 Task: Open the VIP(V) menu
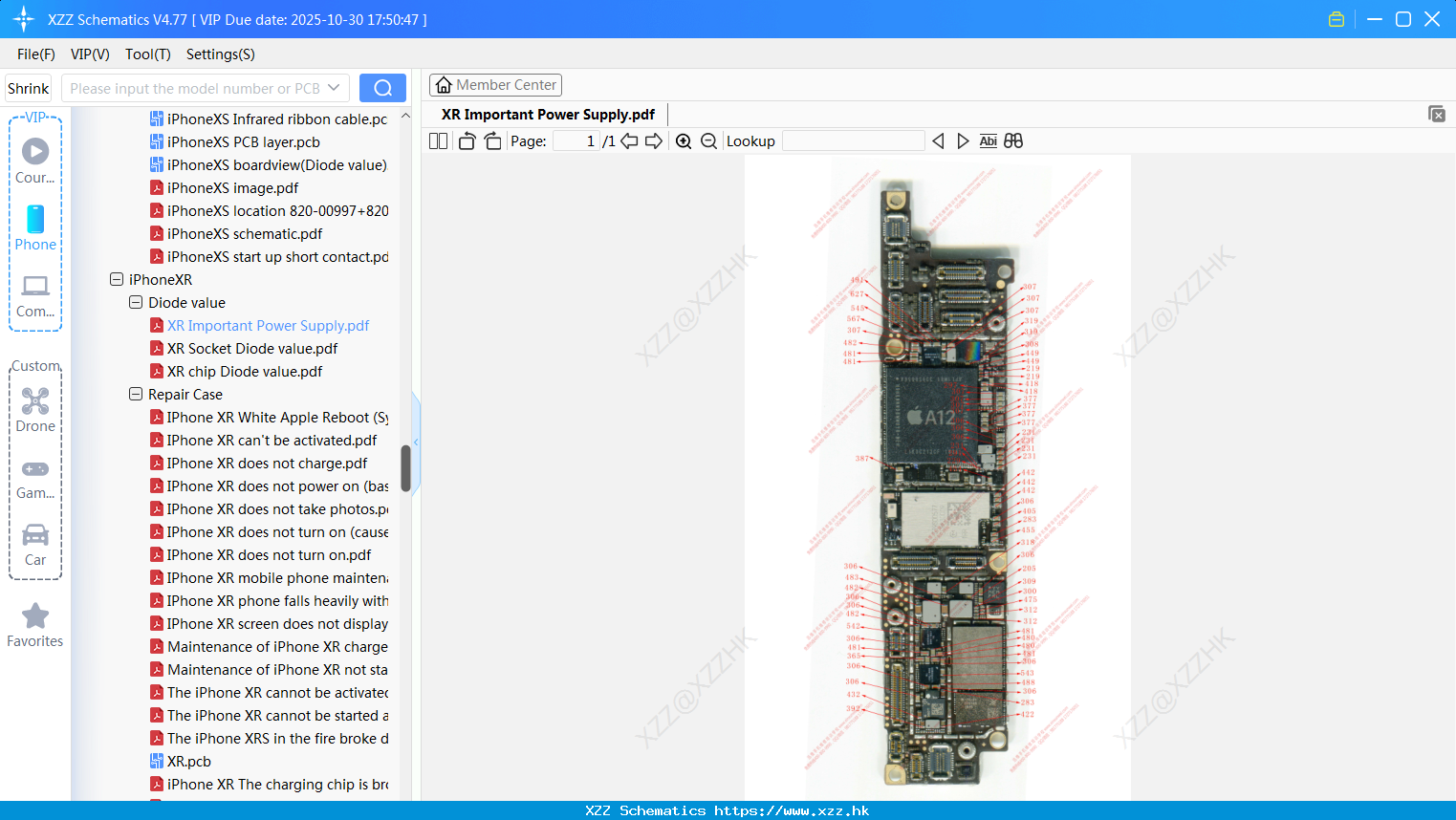tap(90, 54)
